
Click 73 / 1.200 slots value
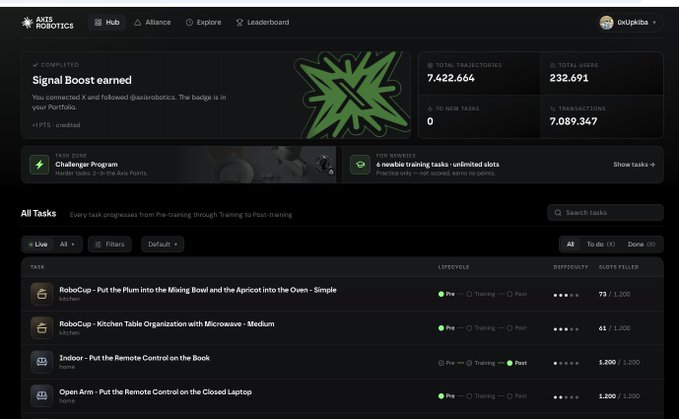(614, 294)
